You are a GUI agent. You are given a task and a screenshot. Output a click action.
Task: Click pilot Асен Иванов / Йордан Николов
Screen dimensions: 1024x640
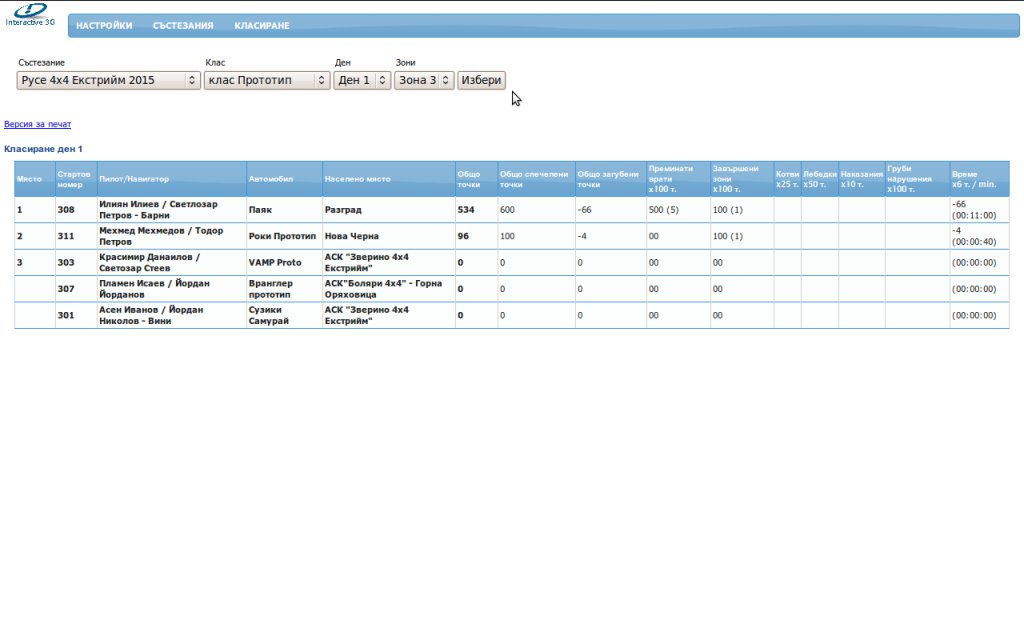172,315
